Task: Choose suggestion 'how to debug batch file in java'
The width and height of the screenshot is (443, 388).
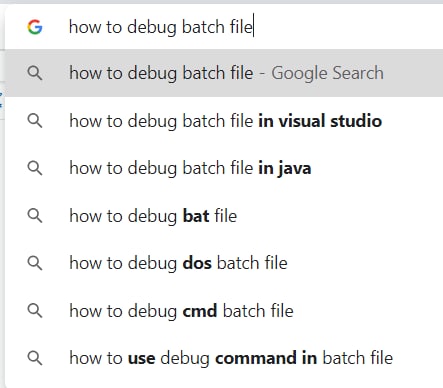Action: tap(224, 168)
